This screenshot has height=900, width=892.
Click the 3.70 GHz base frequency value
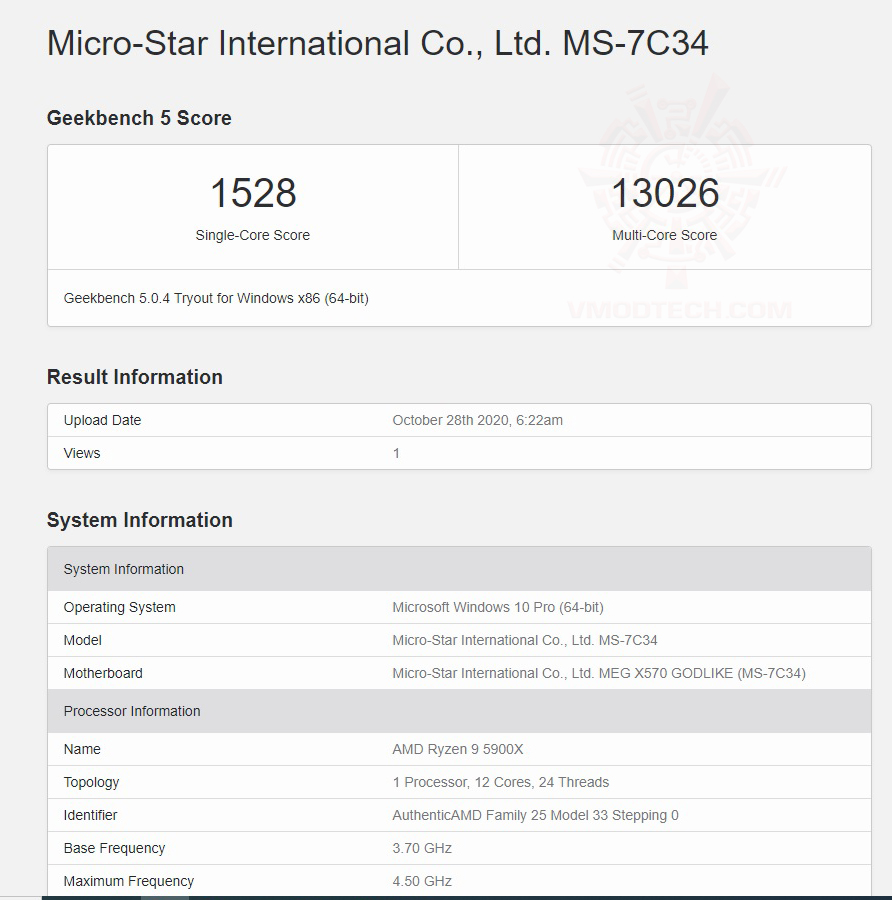[x=422, y=848]
